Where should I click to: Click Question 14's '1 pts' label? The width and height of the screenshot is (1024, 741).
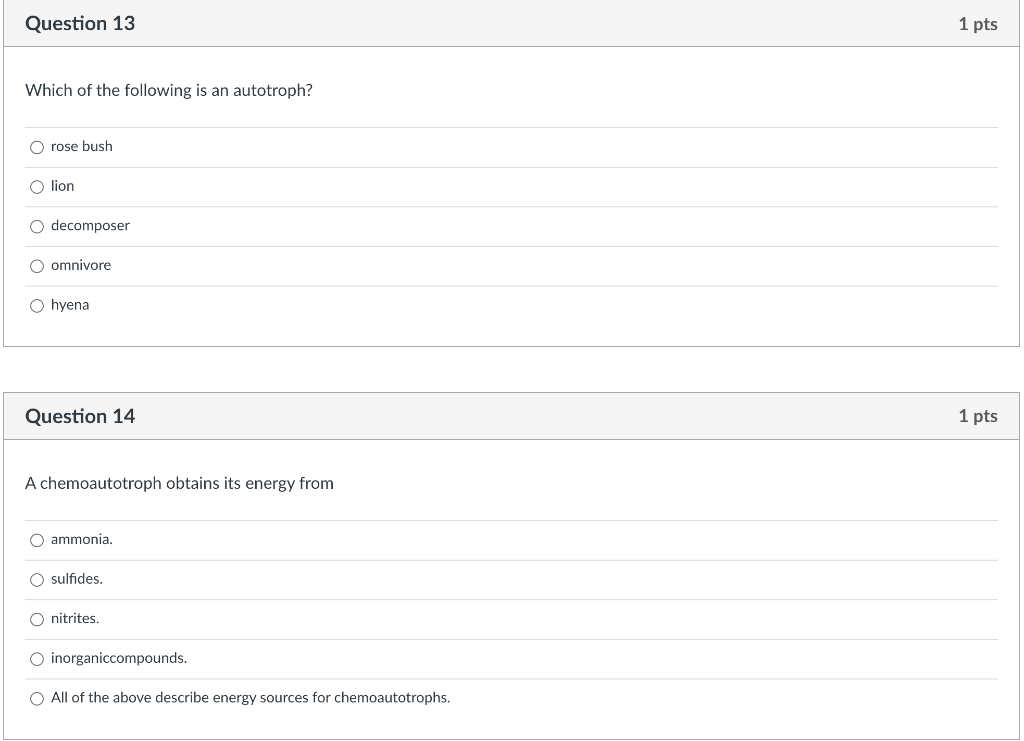977,416
